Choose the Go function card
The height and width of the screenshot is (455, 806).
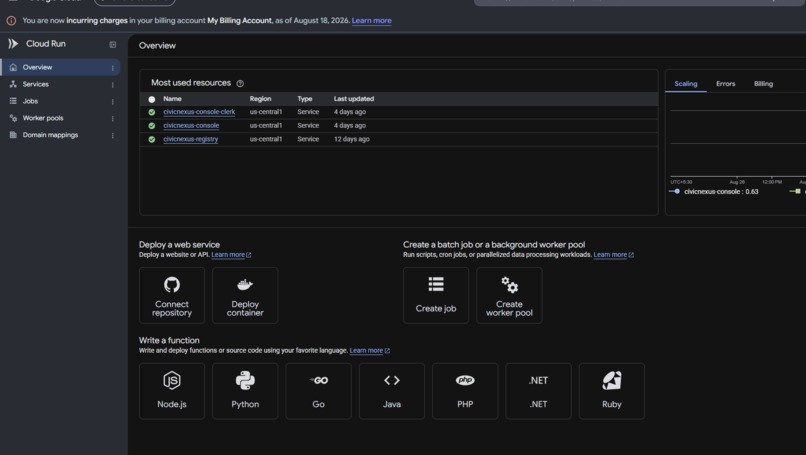(319, 391)
